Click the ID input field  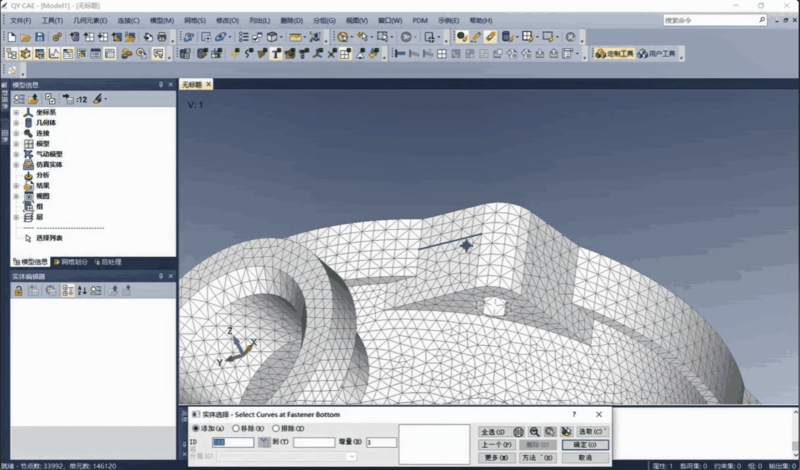232,442
